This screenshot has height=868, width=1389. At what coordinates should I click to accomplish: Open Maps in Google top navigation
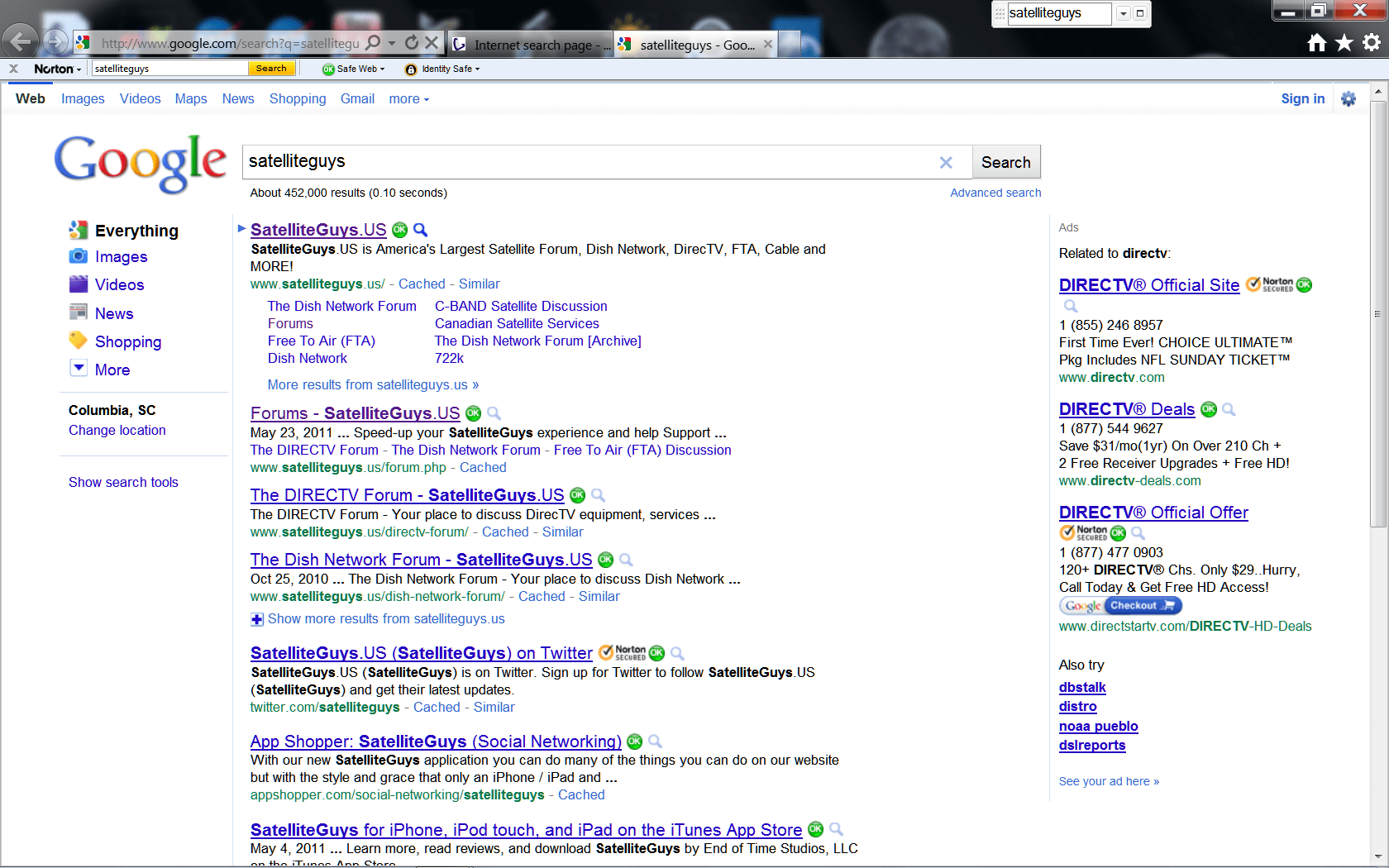tap(191, 99)
